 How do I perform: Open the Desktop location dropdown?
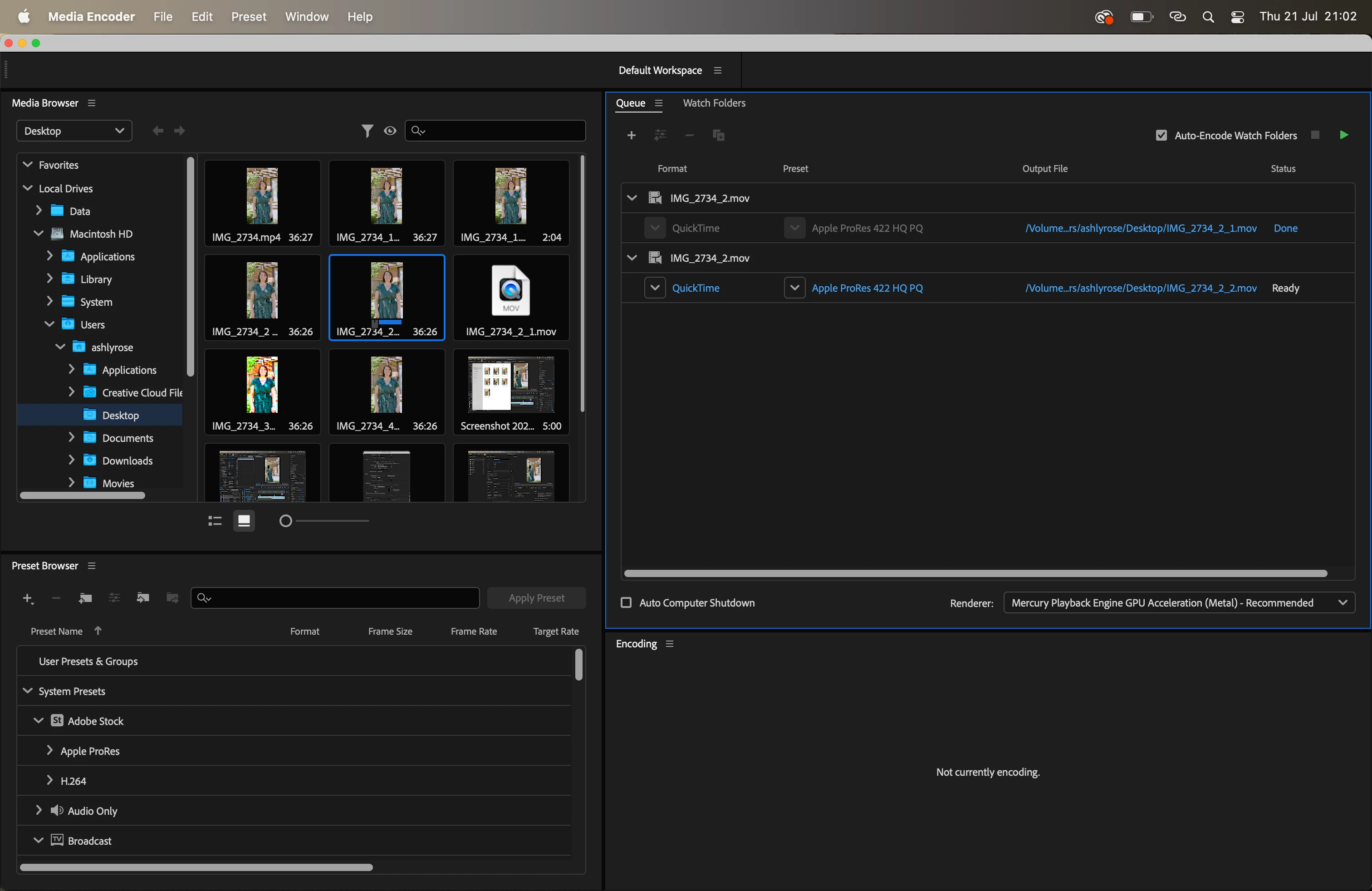point(74,131)
